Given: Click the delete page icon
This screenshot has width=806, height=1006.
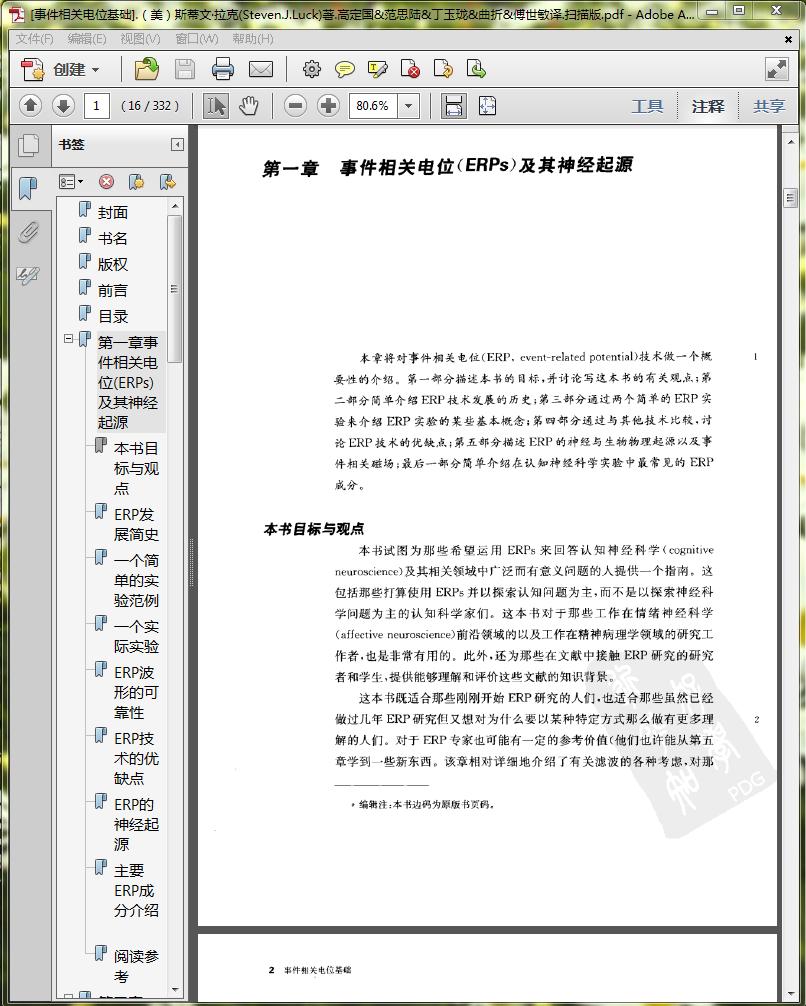Looking at the screenshot, I should [410, 69].
